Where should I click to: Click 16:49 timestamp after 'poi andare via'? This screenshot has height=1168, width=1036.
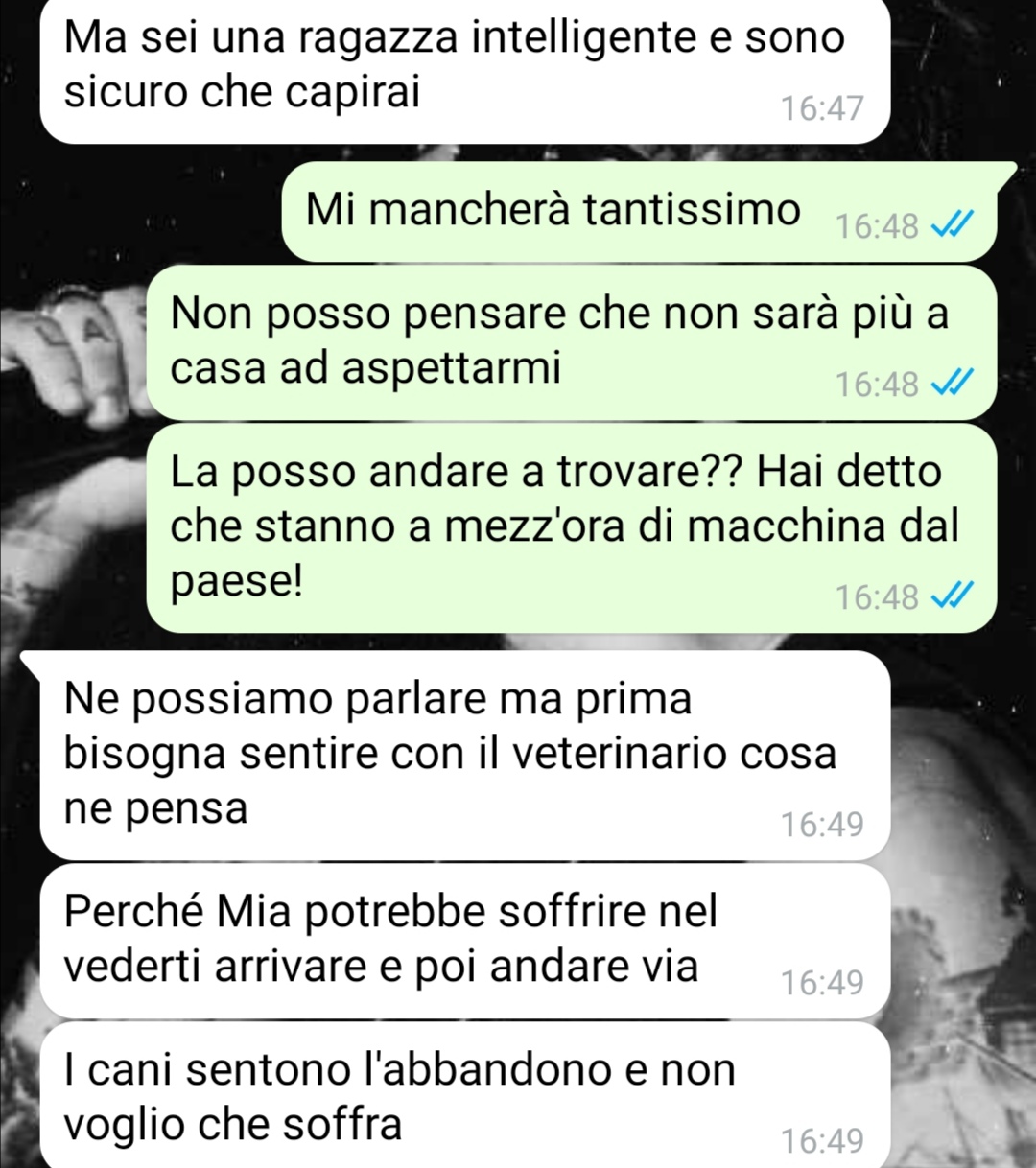822,983
